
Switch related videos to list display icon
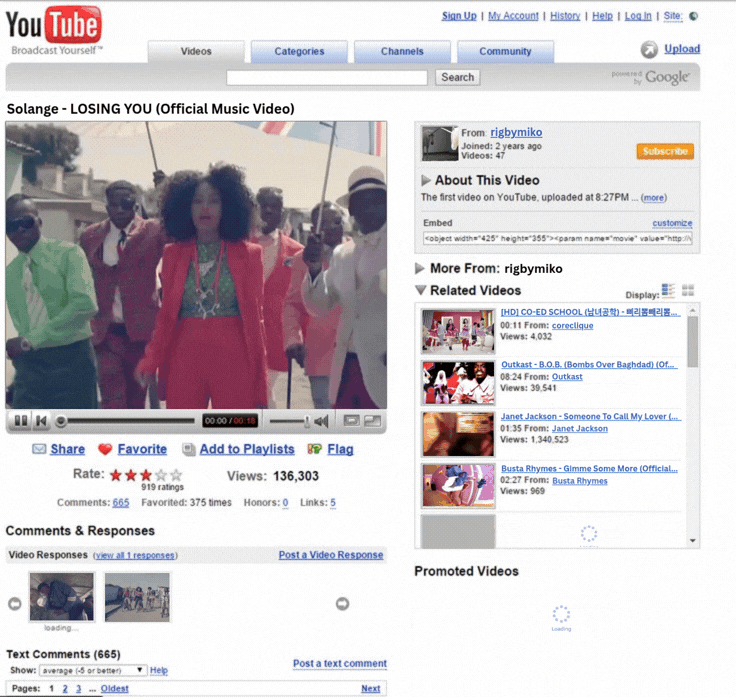[668, 291]
